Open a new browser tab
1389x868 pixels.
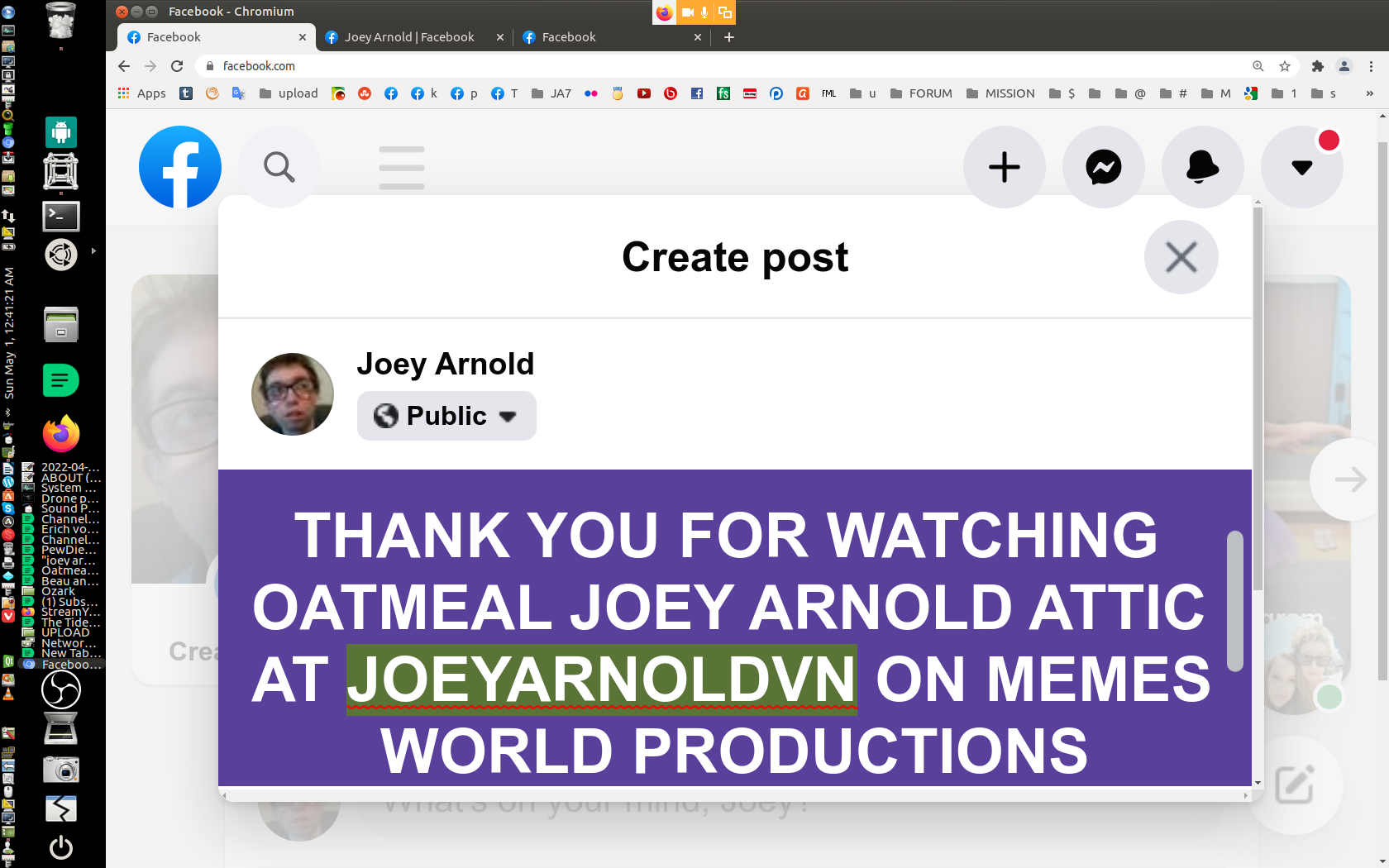click(729, 37)
